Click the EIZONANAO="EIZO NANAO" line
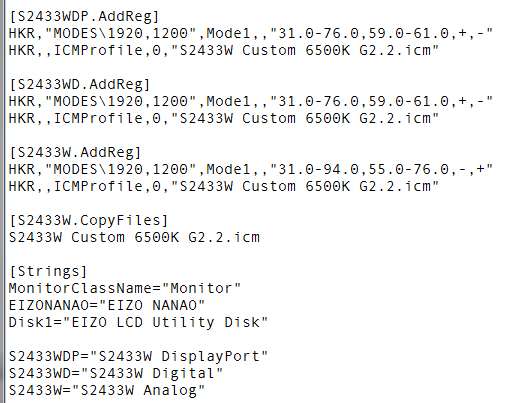 click(x=107, y=305)
